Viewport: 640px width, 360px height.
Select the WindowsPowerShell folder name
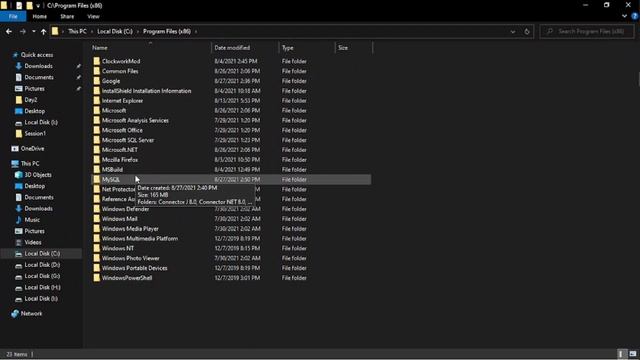127,278
